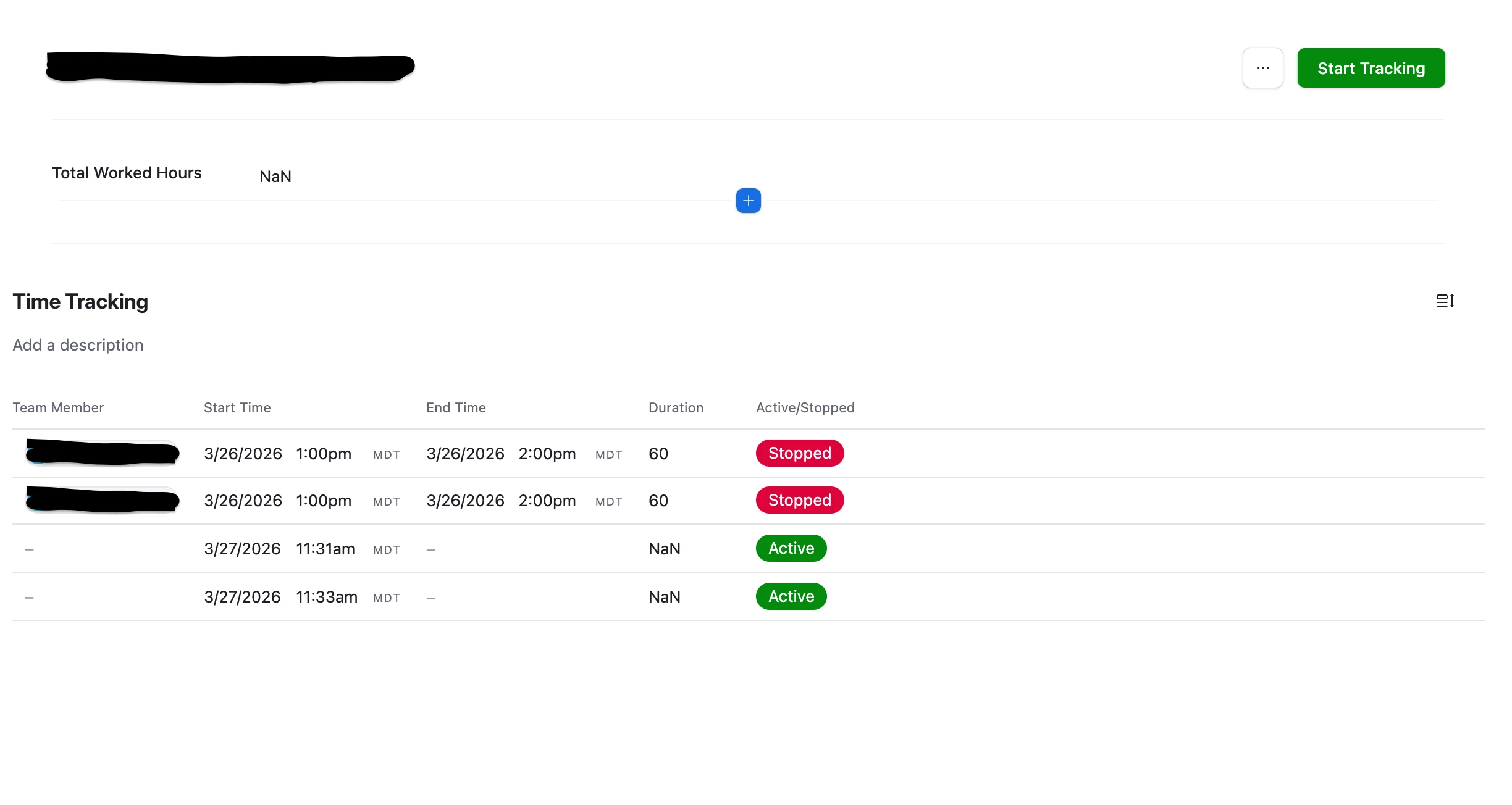Image resolution: width=1512 pixels, height=805 pixels.
Task: Open the Time Tracking sort/properties icon
Action: tap(1445, 301)
